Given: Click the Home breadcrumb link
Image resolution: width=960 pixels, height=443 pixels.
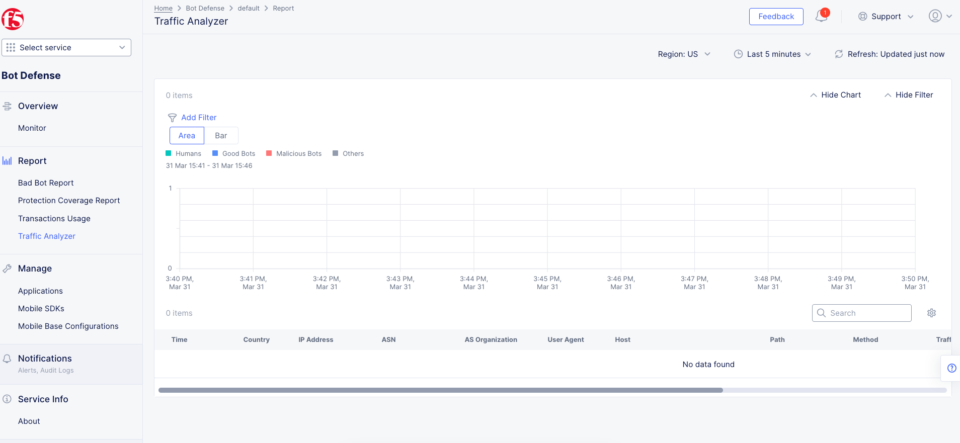Looking at the screenshot, I should click(x=163, y=8).
